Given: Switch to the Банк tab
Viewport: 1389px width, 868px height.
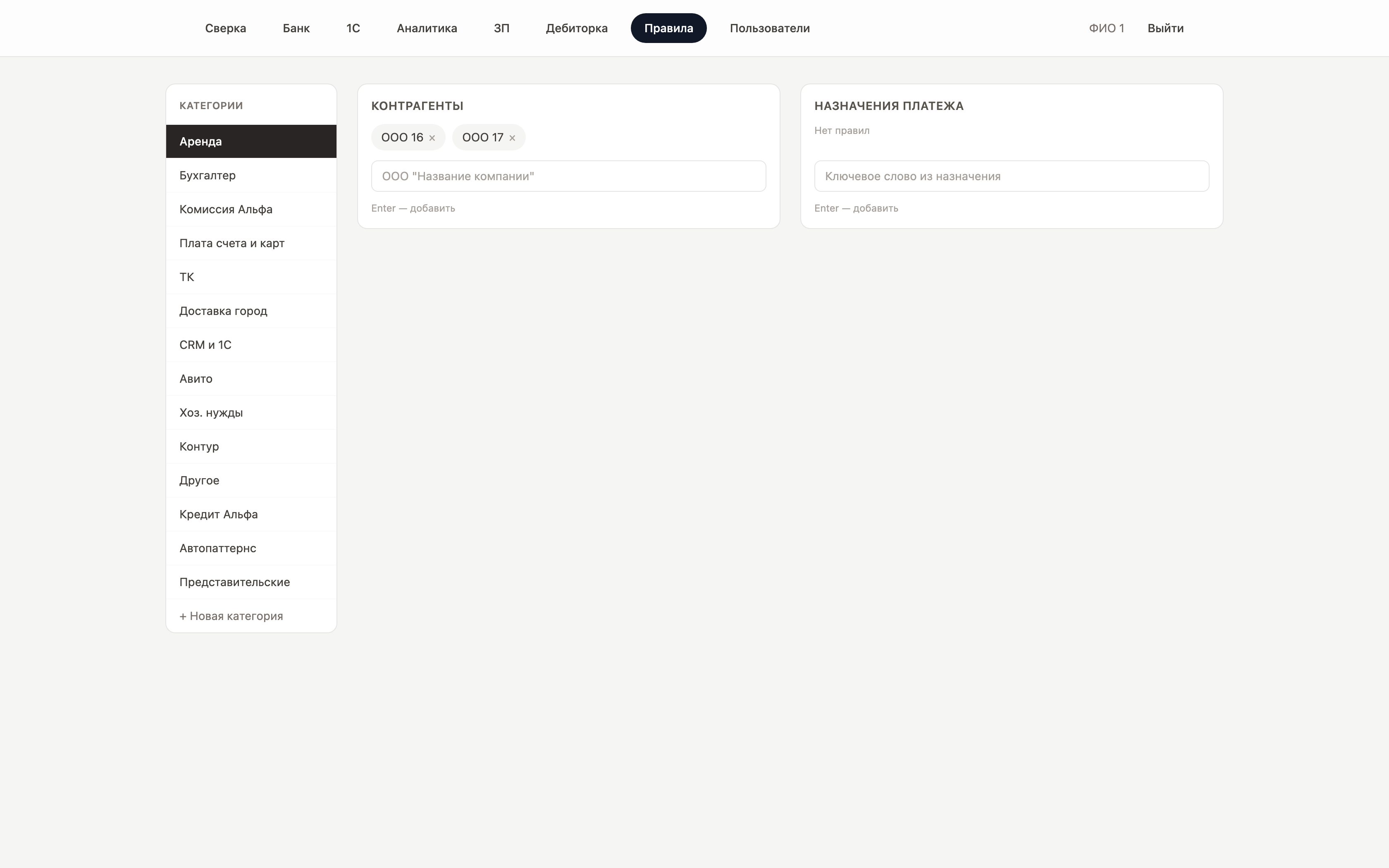Looking at the screenshot, I should [x=296, y=28].
